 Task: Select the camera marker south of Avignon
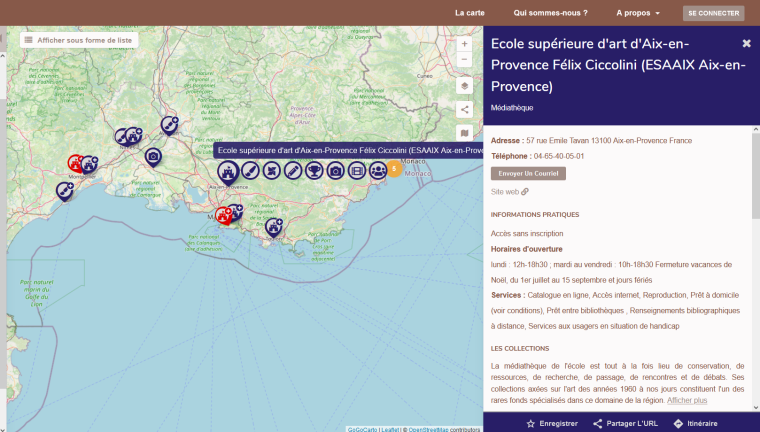click(153, 157)
